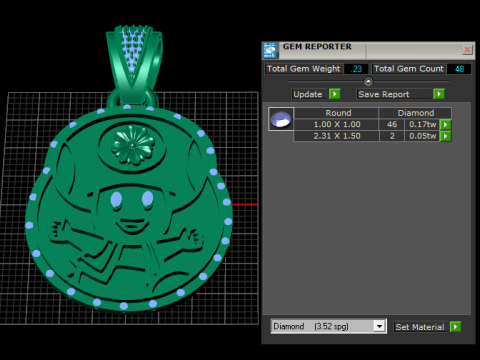Click the Total Gem Weight value .23
This screenshot has height=360, width=480.
356,69
